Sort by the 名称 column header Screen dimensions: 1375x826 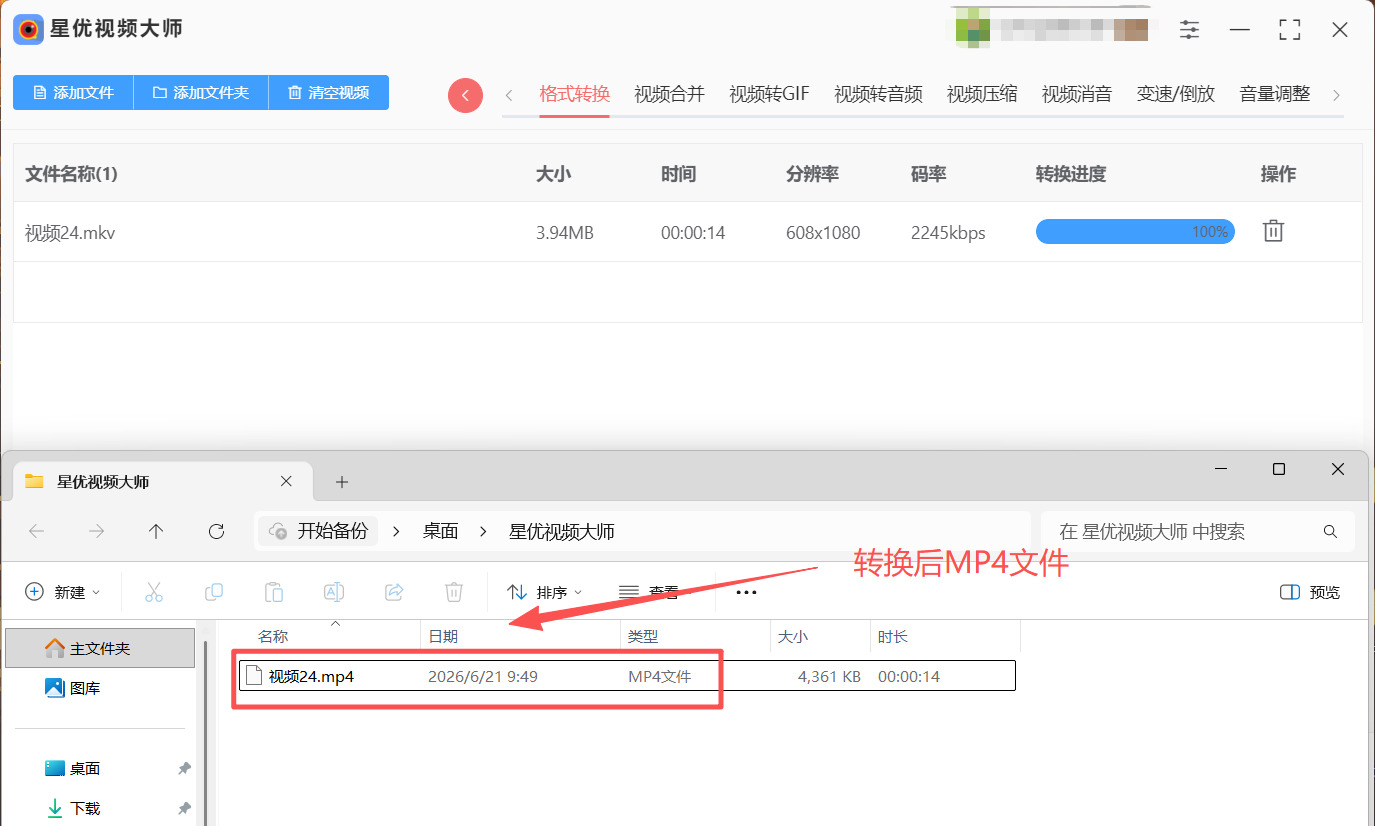point(273,636)
